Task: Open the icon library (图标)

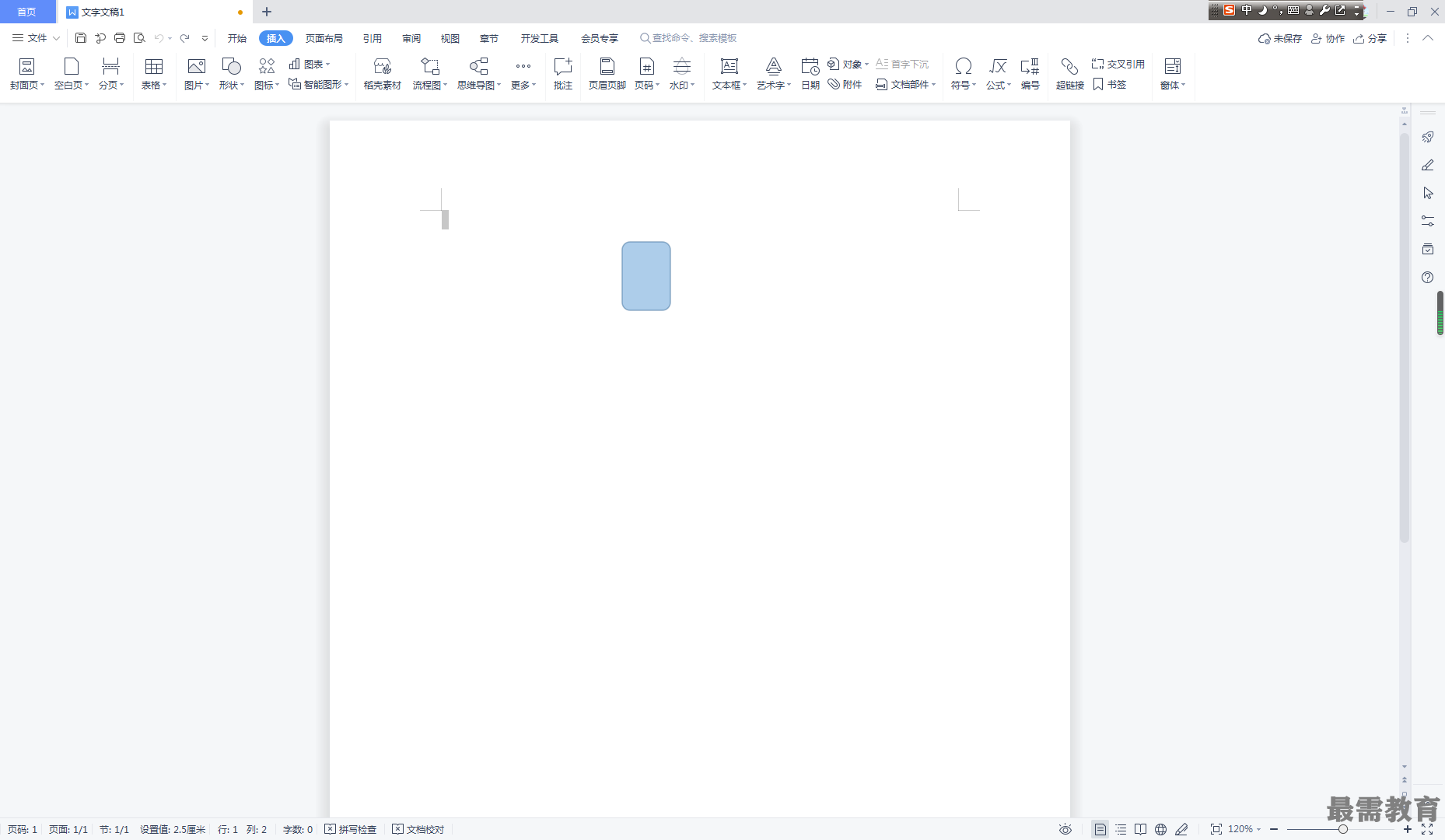Action: point(267,74)
